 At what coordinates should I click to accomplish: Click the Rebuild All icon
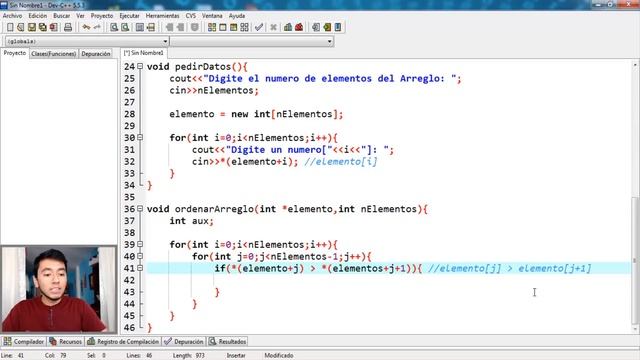[x=244, y=27]
